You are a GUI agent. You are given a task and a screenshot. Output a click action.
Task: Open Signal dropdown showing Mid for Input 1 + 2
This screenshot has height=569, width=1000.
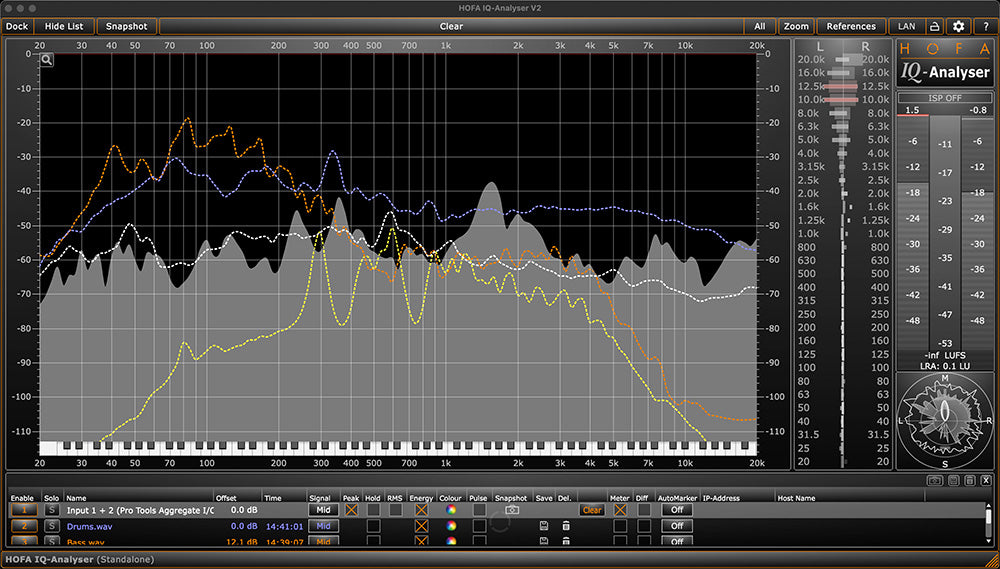tap(323, 510)
